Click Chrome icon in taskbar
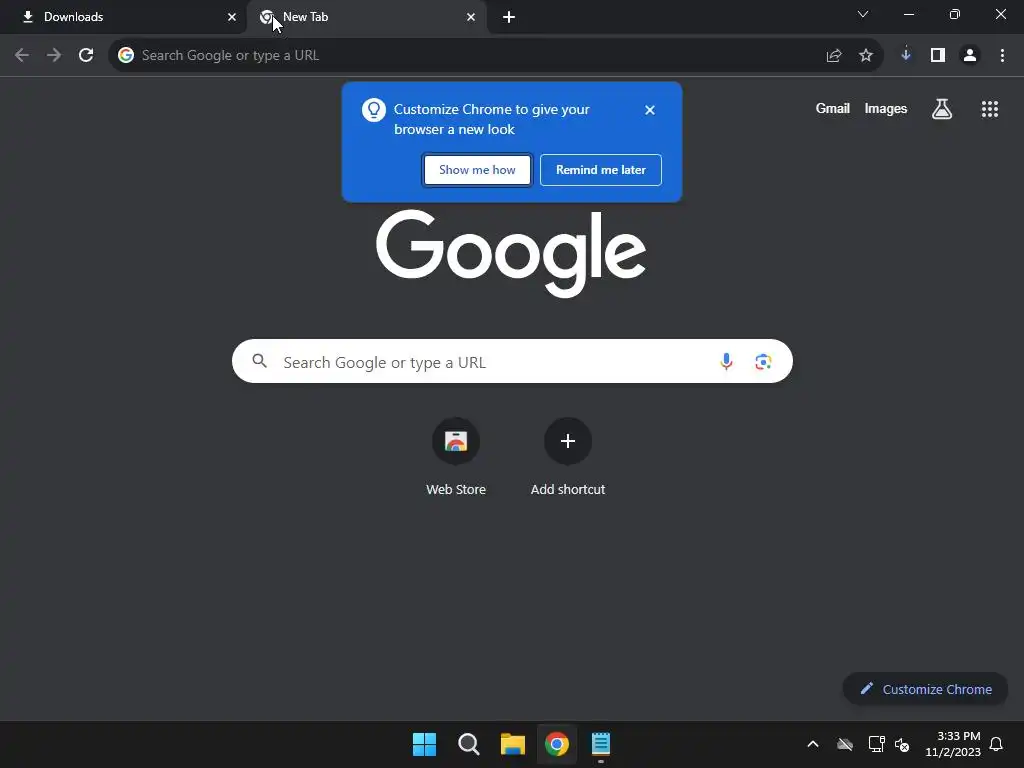The height and width of the screenshot is (768, 1024). click(x=556, y=744)
